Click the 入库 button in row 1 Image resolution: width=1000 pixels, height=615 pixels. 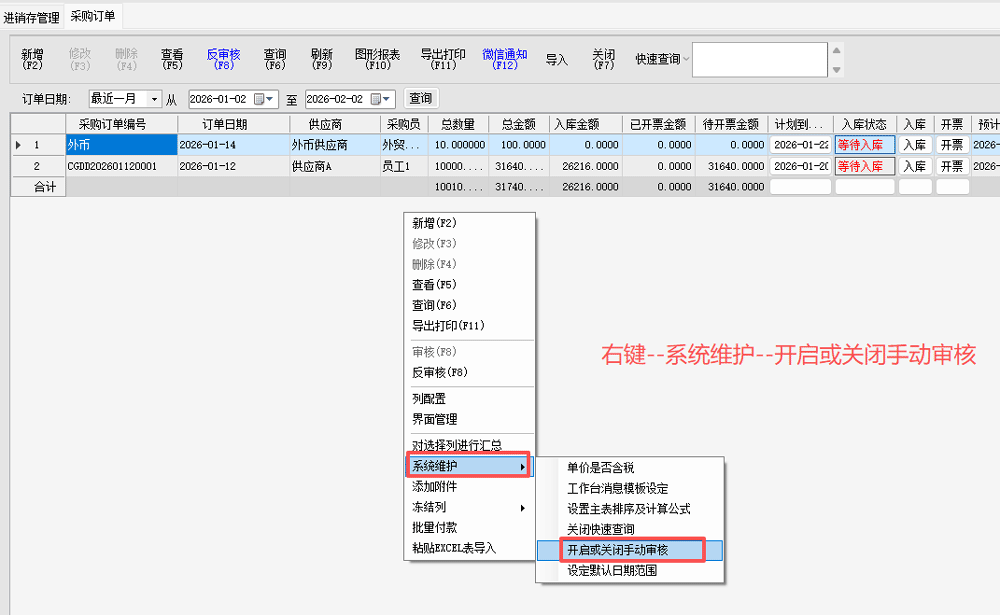point(914,145)
